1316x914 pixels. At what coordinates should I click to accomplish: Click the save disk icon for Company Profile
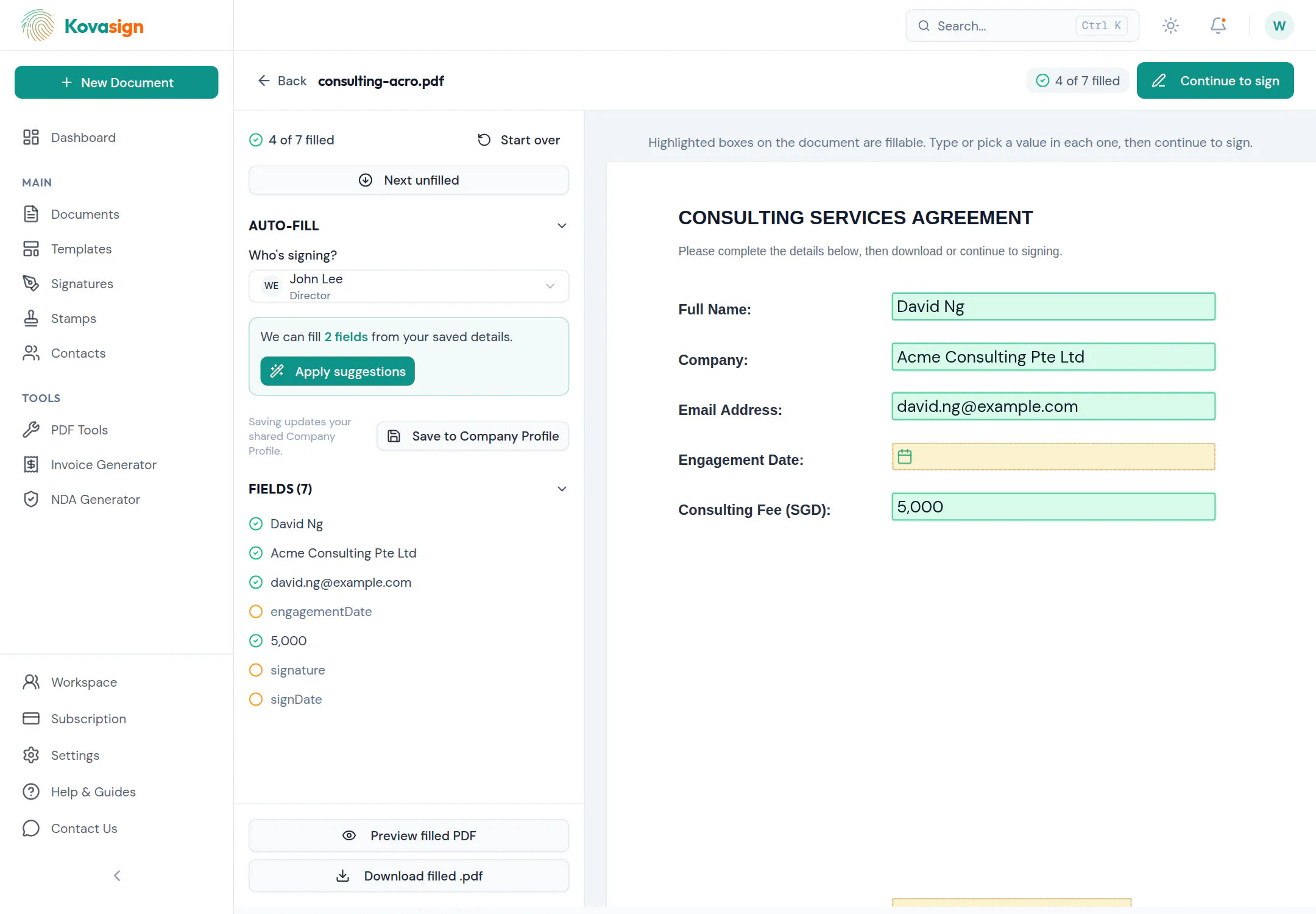[394, 436]
